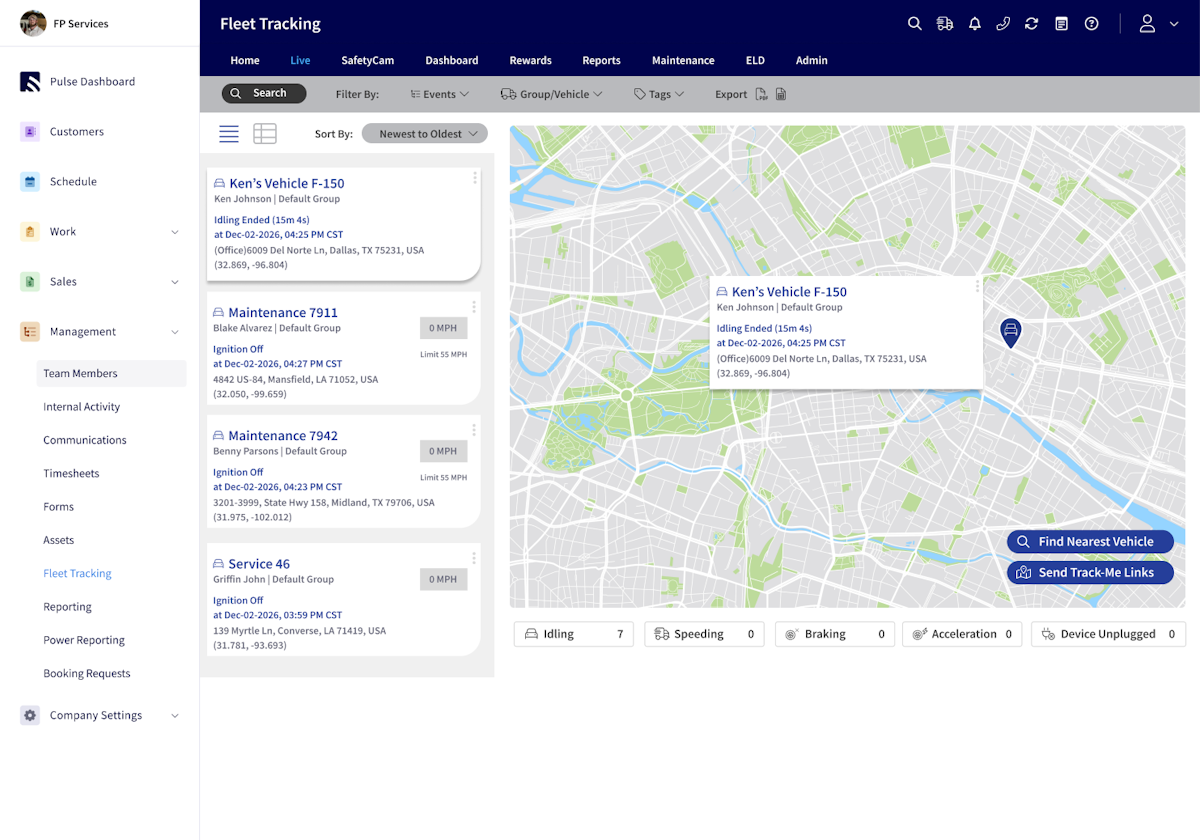Switch to the ELD tab
The height and width of the screenshot is (840, 1200).
(755, 60)
